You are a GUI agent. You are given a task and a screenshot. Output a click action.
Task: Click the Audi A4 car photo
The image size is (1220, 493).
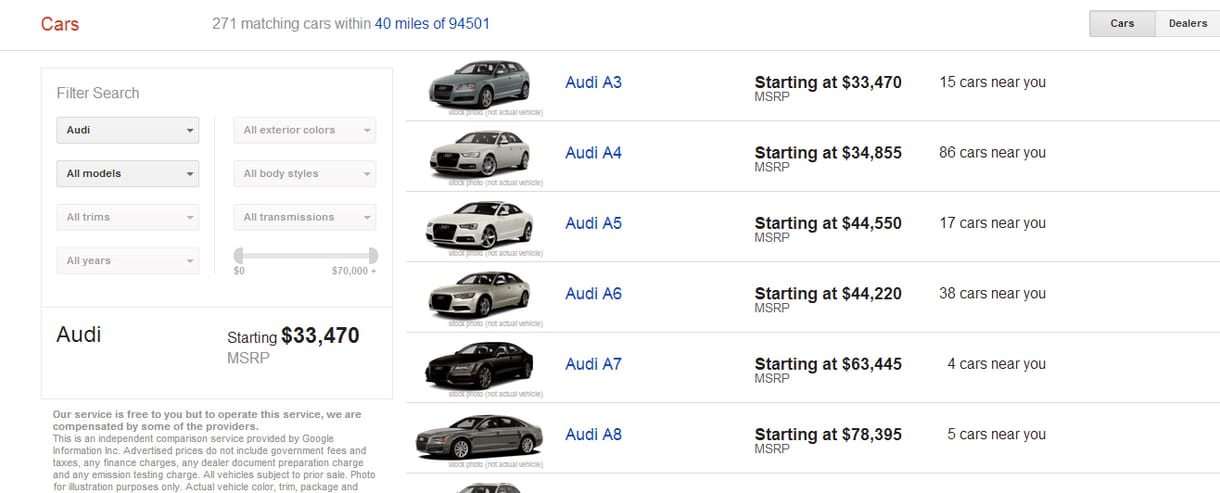click(478, 154)
